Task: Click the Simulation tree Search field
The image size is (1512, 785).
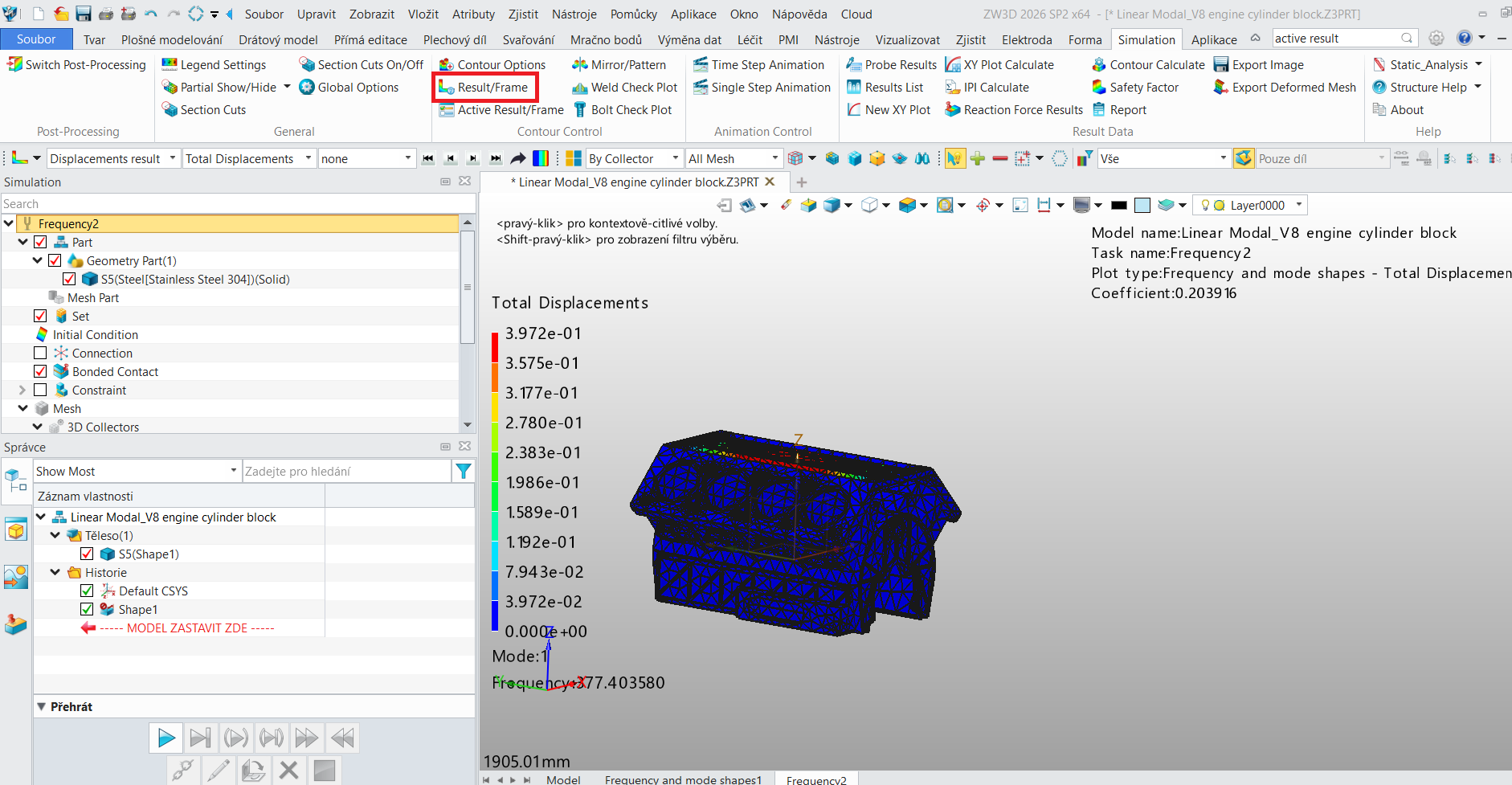Action: [x=239, y=204]
